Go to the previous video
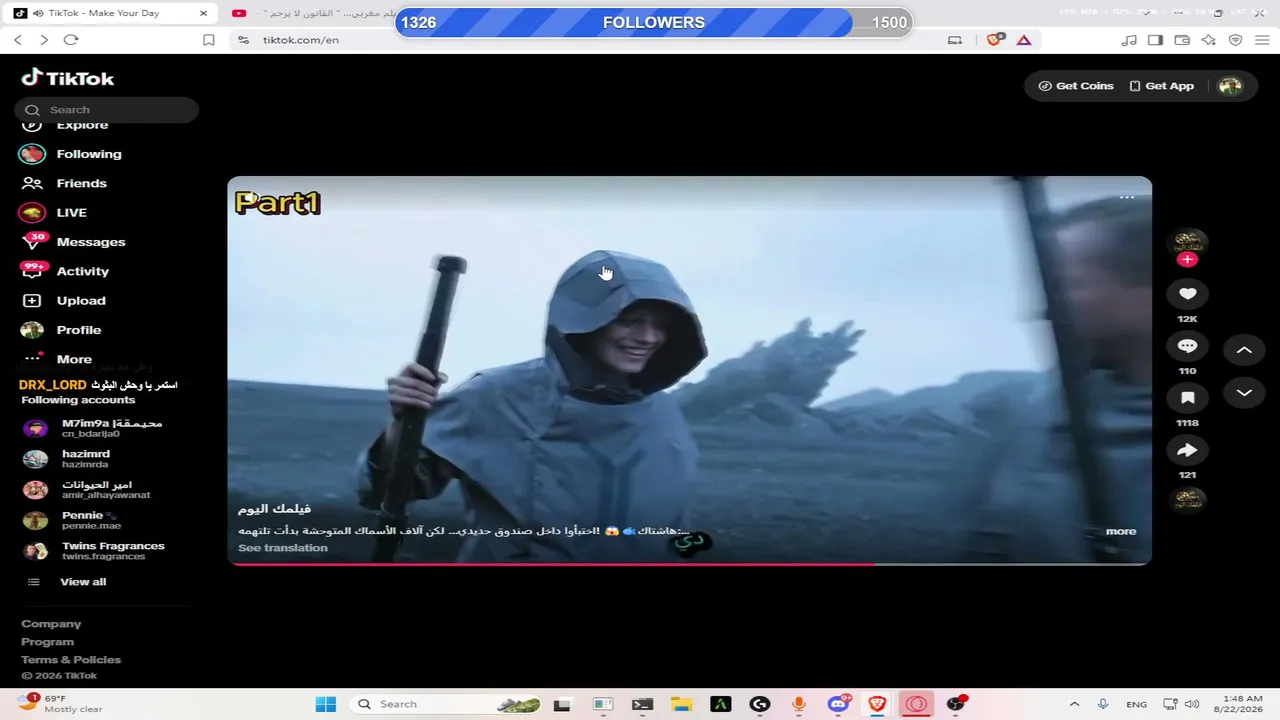1280x720 pixels. tap(1244, 350)
